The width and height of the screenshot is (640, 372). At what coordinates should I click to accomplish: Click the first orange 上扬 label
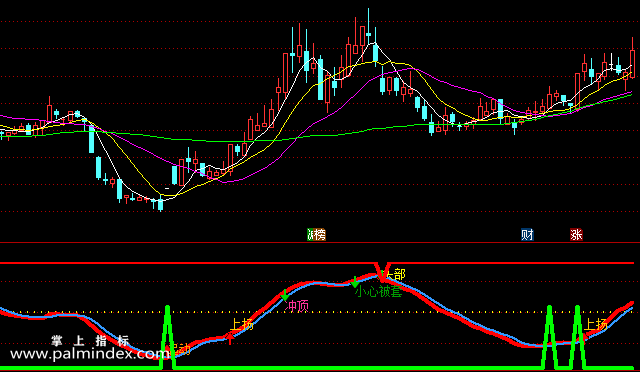pos(242,325)
